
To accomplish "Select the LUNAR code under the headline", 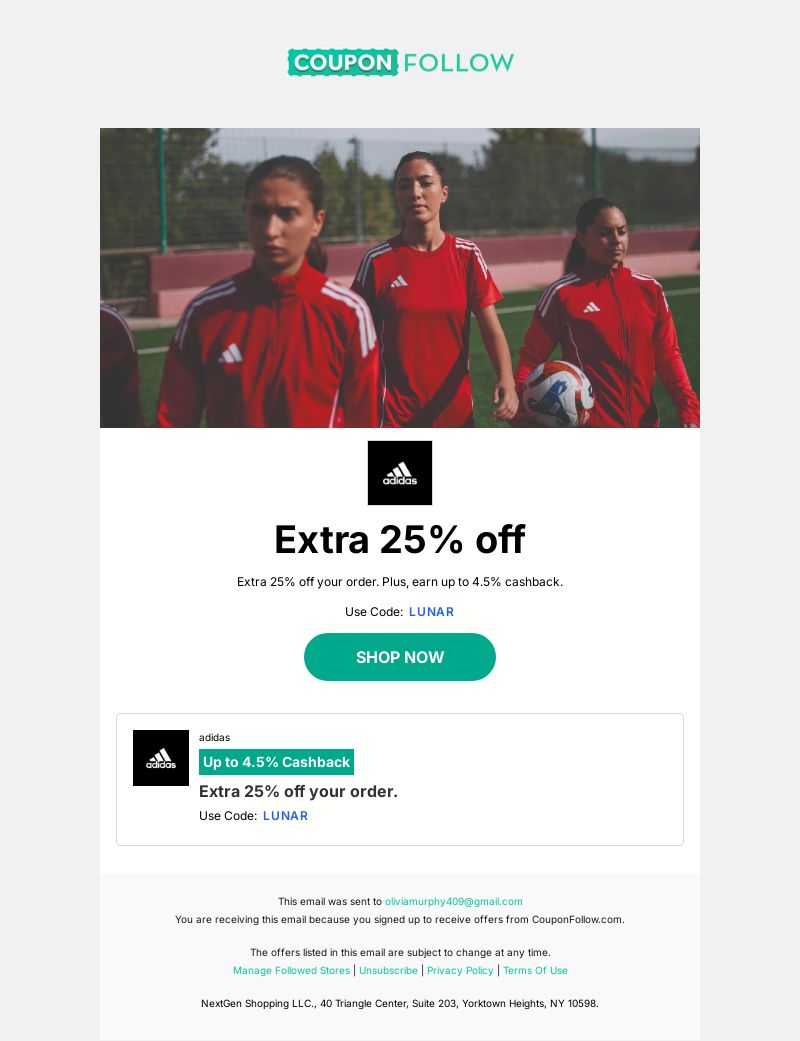I will click(x=432, y=611).
